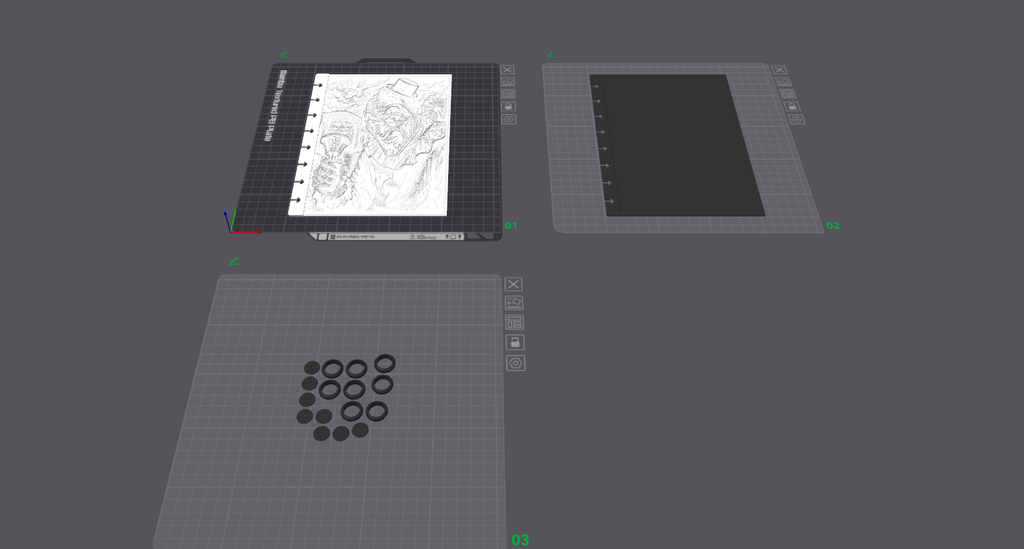The image size is (1024, 549).
Task: Edit plate 01 name with green pencil
Action: coord(283,55)
